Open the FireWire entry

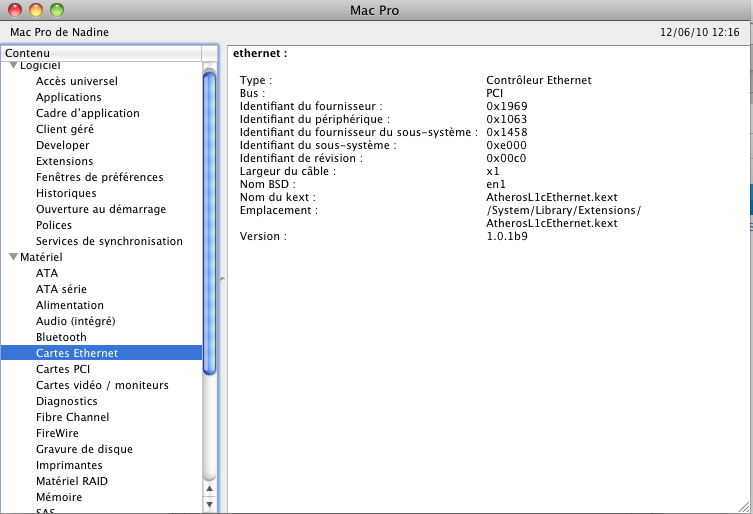point(57,433)
